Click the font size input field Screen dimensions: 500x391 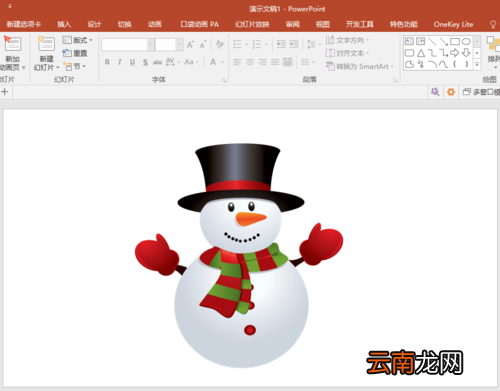(x=166, y=44)
